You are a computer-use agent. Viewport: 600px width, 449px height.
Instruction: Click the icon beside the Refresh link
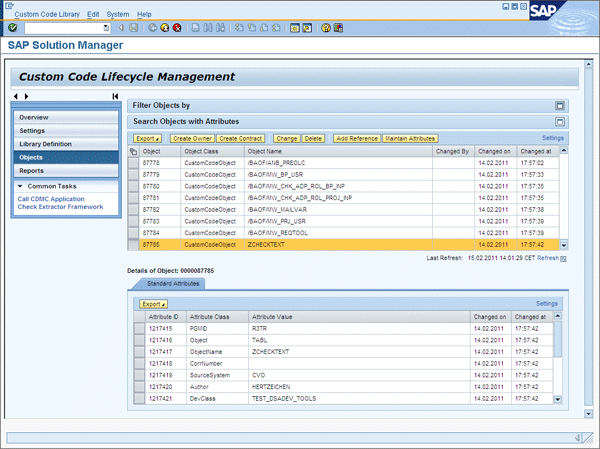click(x=563, y=259)
